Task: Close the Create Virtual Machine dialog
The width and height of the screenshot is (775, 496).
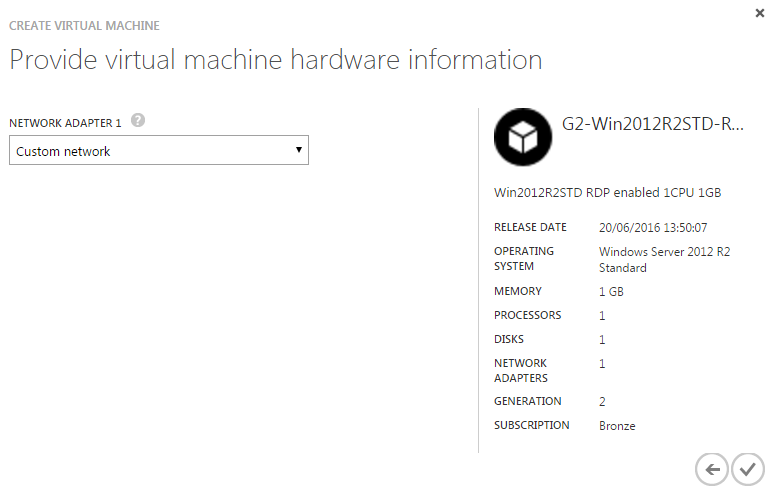Action: coord(760,13)
